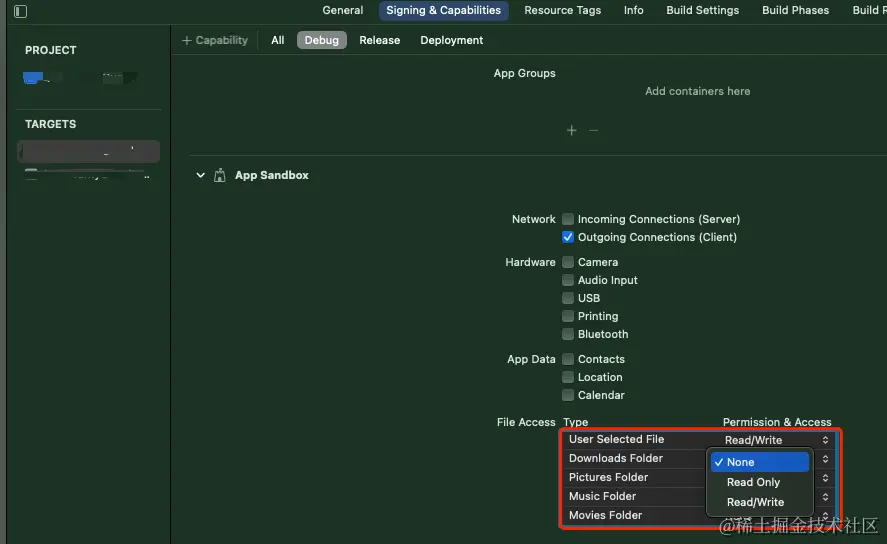Check the Calendar checkbox
Screen dimensions: 887x544
568,395
